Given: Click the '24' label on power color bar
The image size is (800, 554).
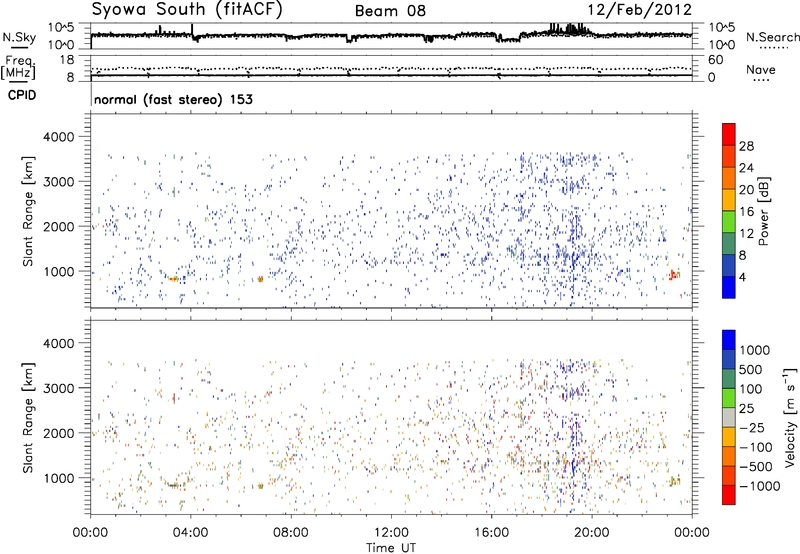Looking at the screenshot, I should [746, 168].
